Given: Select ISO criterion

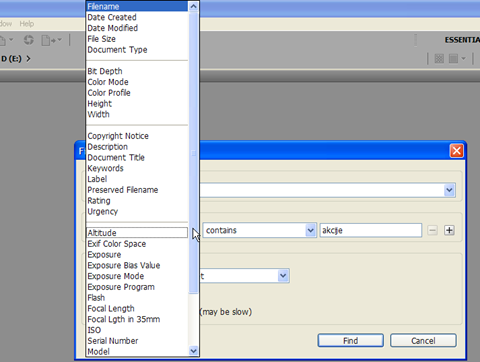Looking at the screenshot, I should click(x=137, y=330).
